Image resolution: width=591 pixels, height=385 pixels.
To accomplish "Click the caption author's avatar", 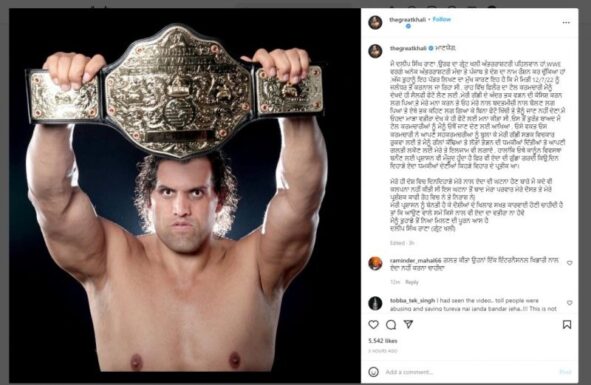I will [x=375, y=51].
